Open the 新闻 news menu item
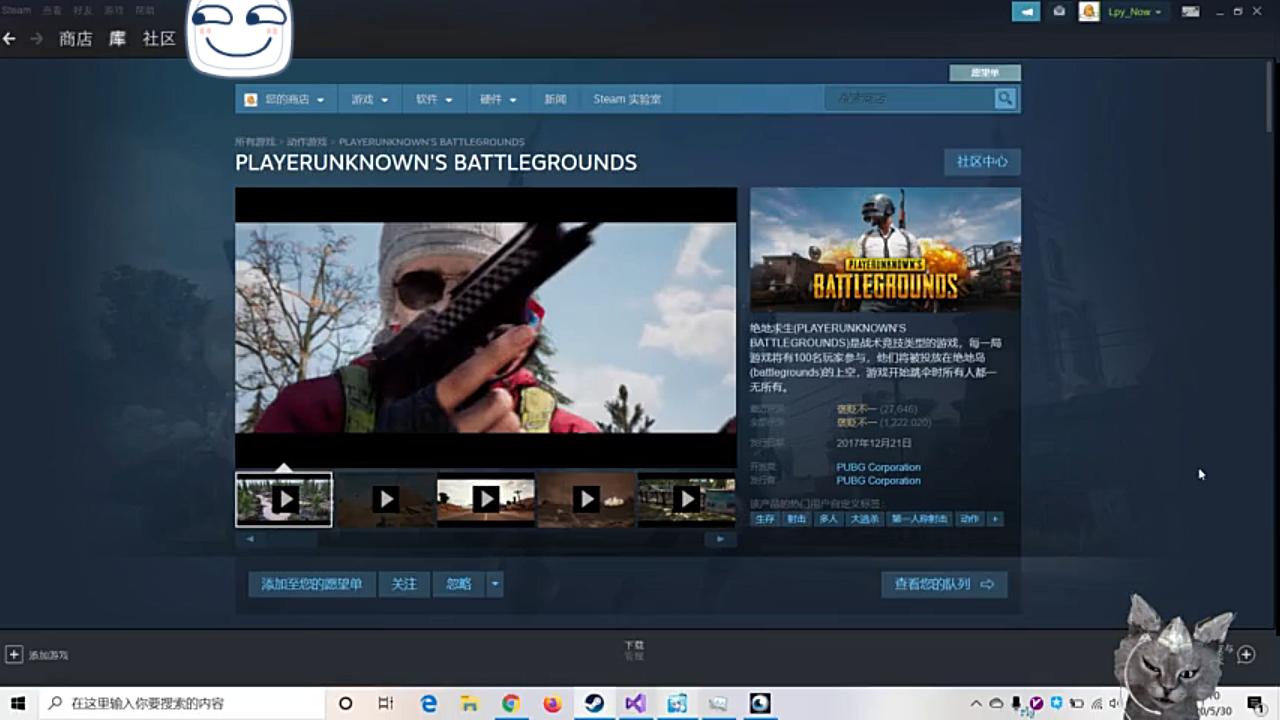This screenshot has width=1280, height=720. [x=555, y=99]
